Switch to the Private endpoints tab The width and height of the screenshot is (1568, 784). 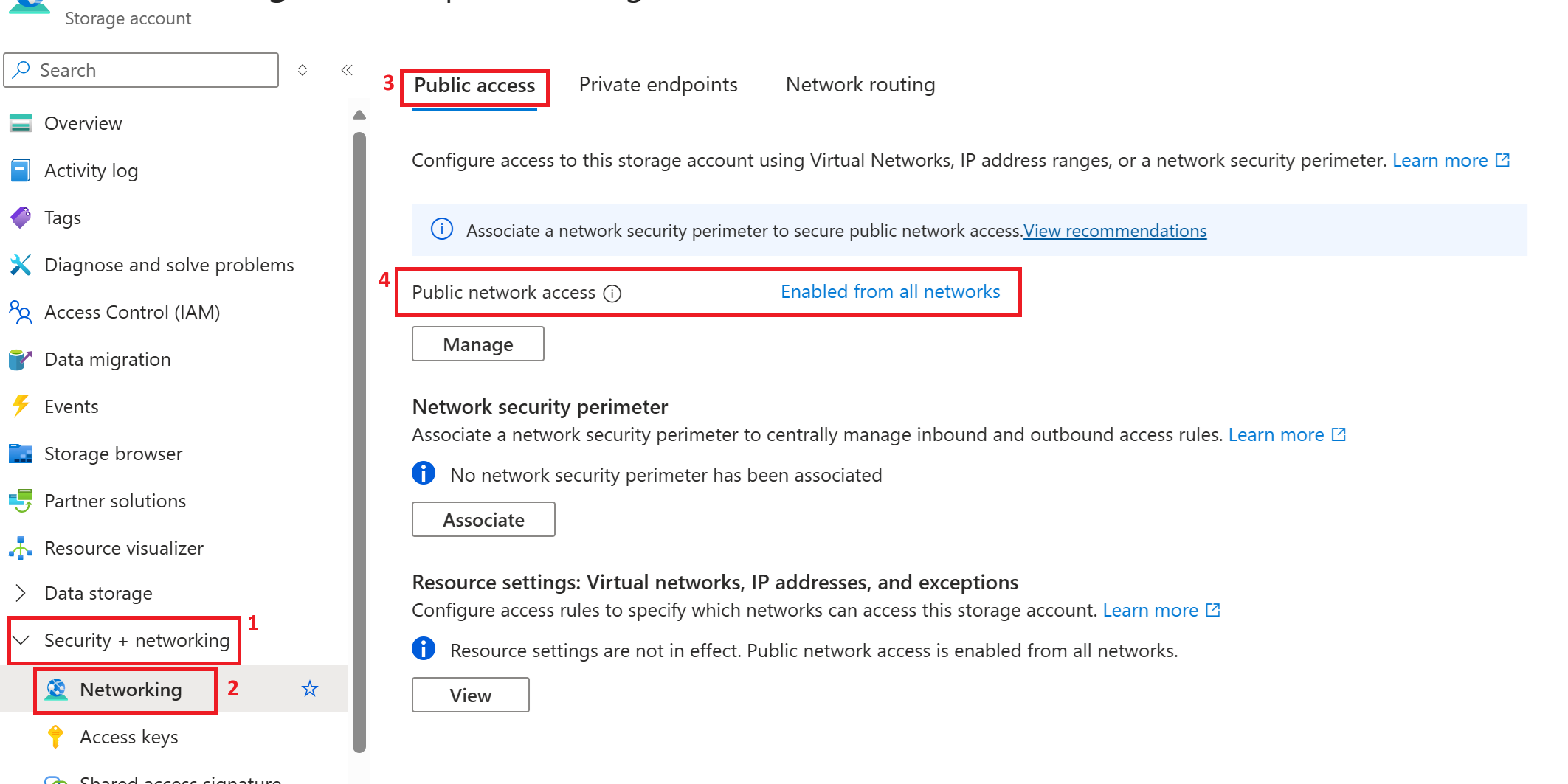point(658,85)
